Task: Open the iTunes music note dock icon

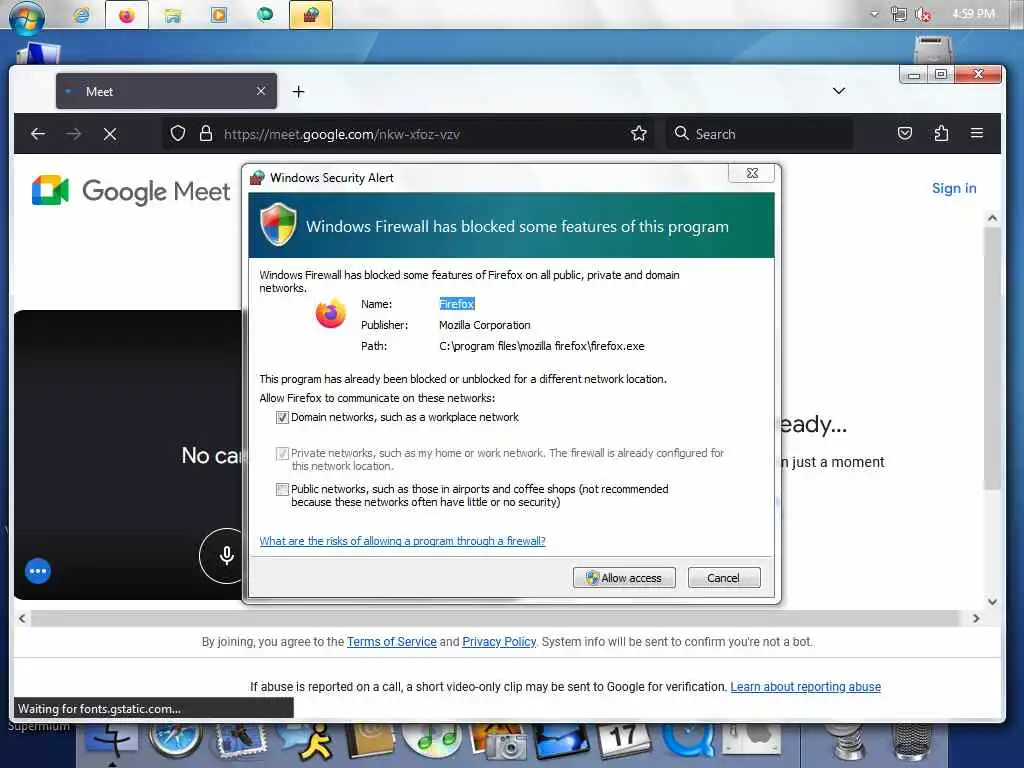Action: (432, 741)
